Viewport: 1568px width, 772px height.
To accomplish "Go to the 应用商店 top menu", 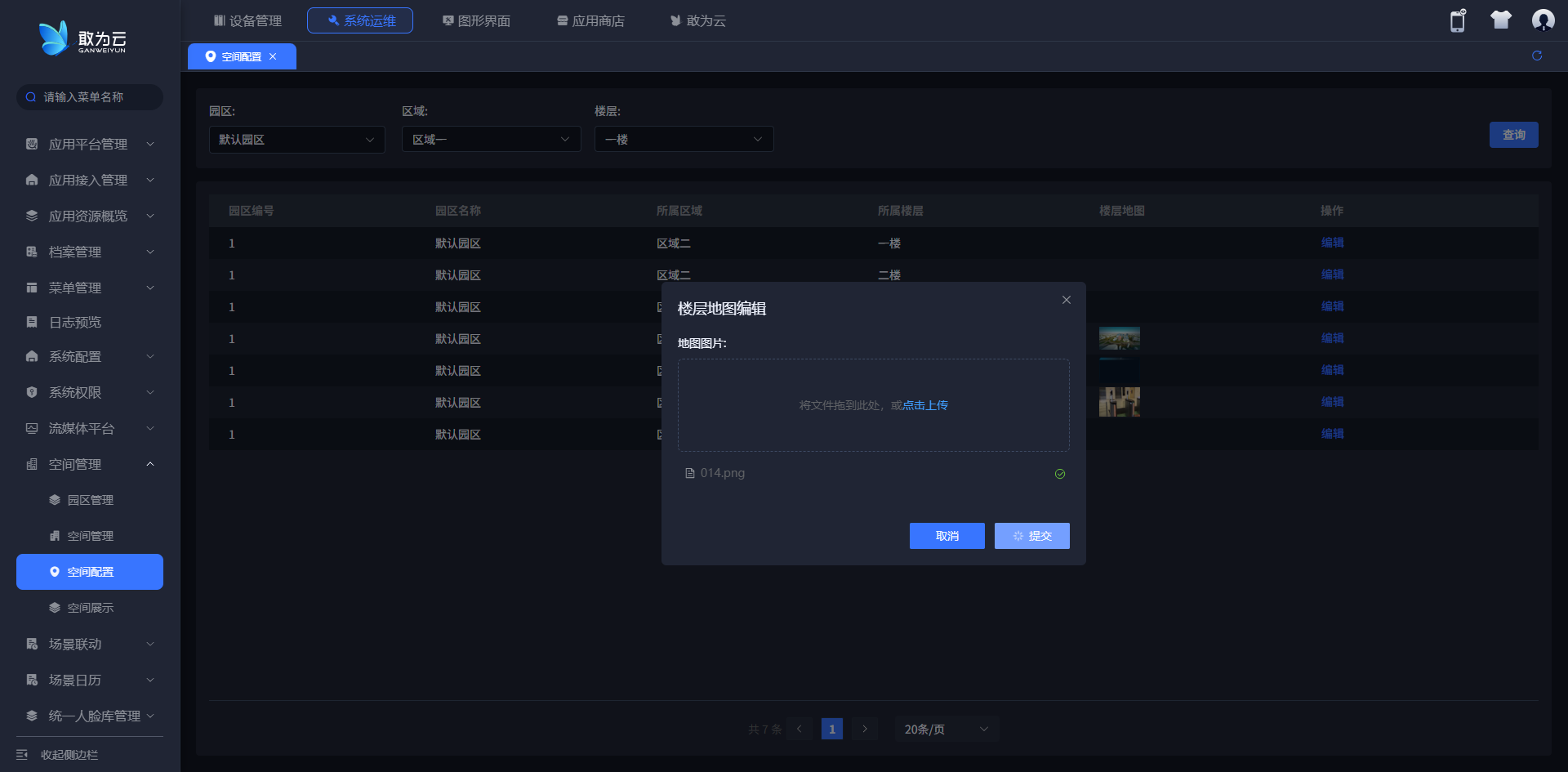I will [x=590, y=20].
